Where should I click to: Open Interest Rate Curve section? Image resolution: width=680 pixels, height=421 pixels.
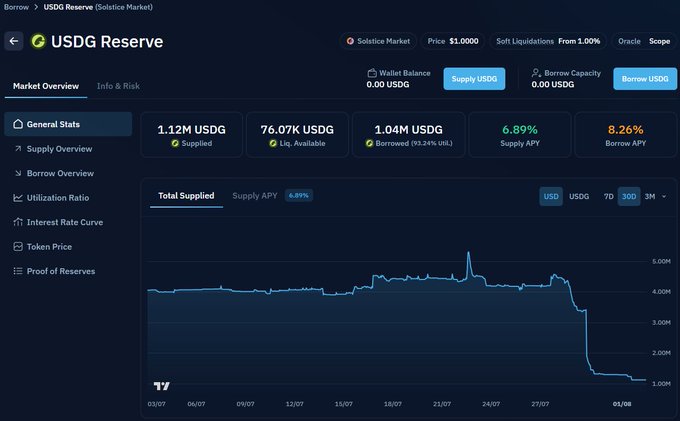coord(68,222)
